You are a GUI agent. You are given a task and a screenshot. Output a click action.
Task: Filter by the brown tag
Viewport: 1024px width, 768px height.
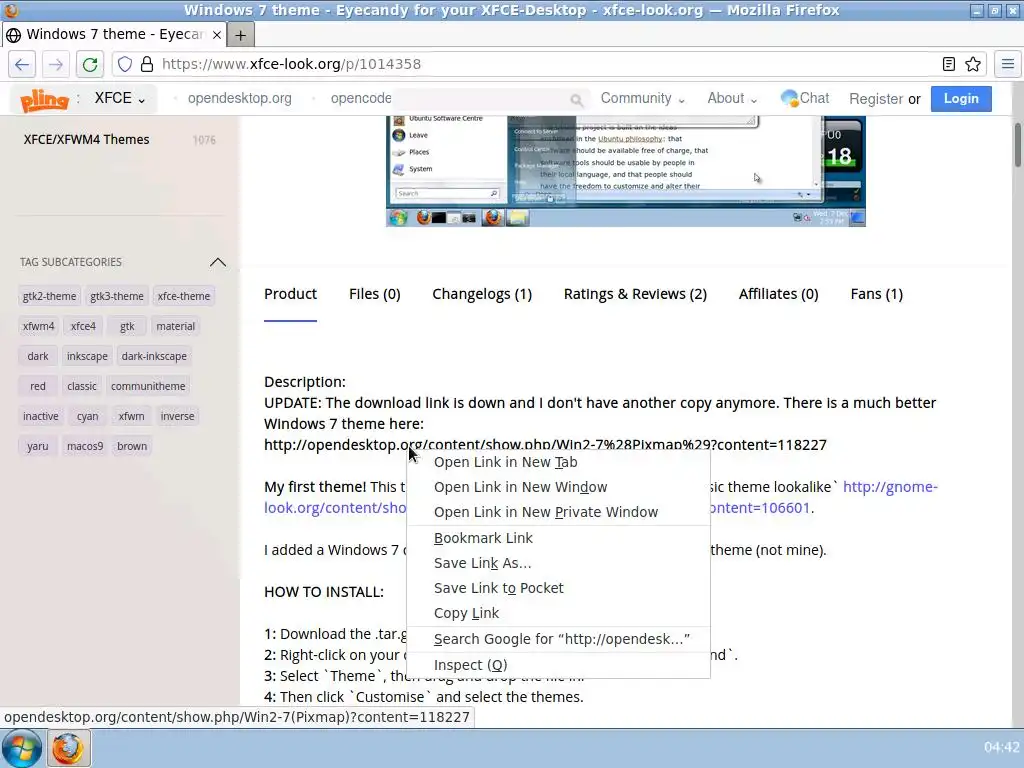(132, 446)
